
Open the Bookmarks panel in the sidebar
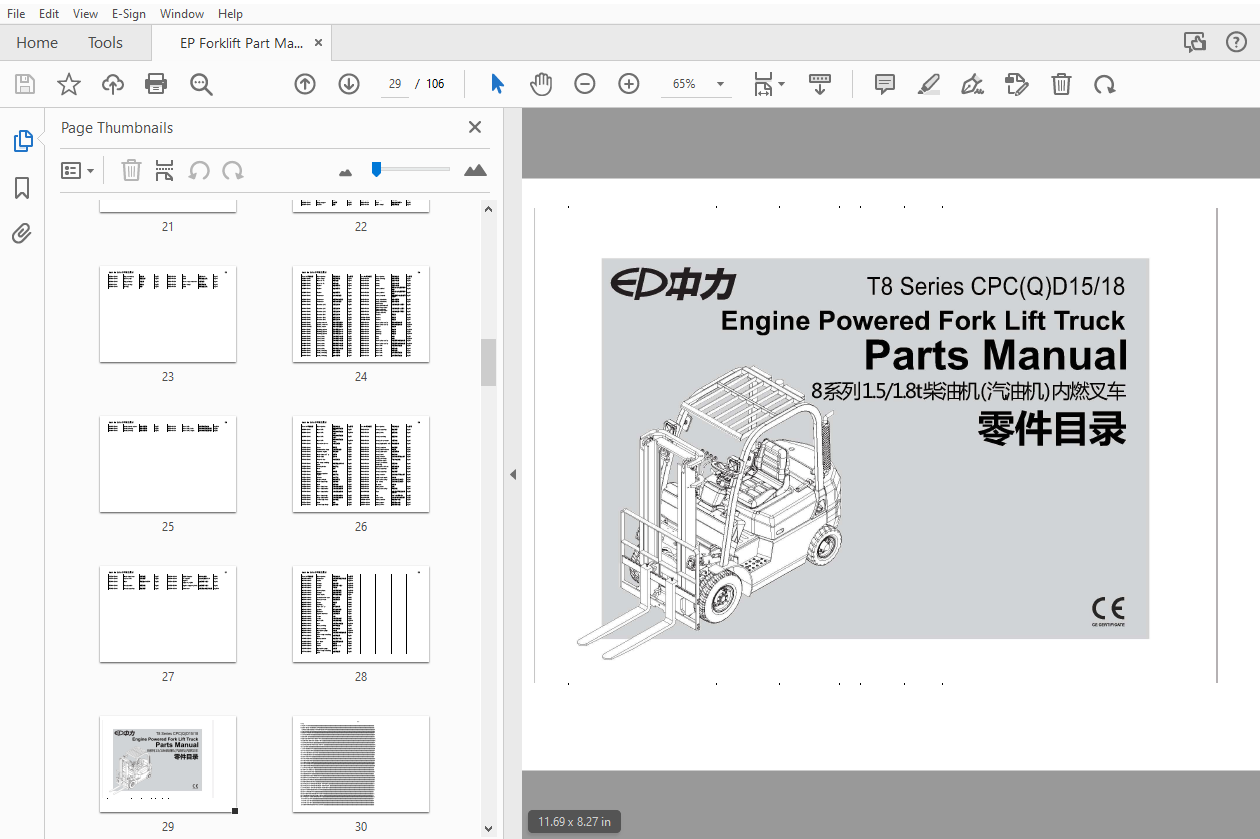click(22, 188)
